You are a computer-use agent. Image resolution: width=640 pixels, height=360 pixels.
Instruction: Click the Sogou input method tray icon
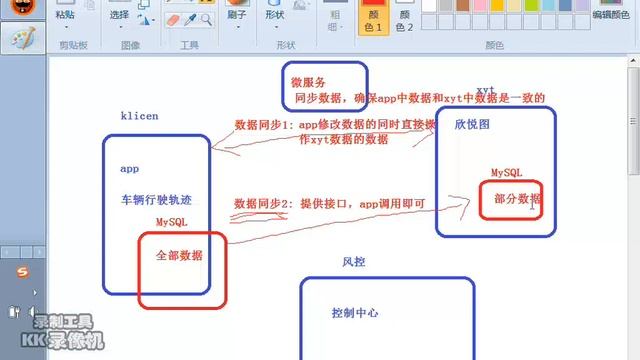(22, 272)
